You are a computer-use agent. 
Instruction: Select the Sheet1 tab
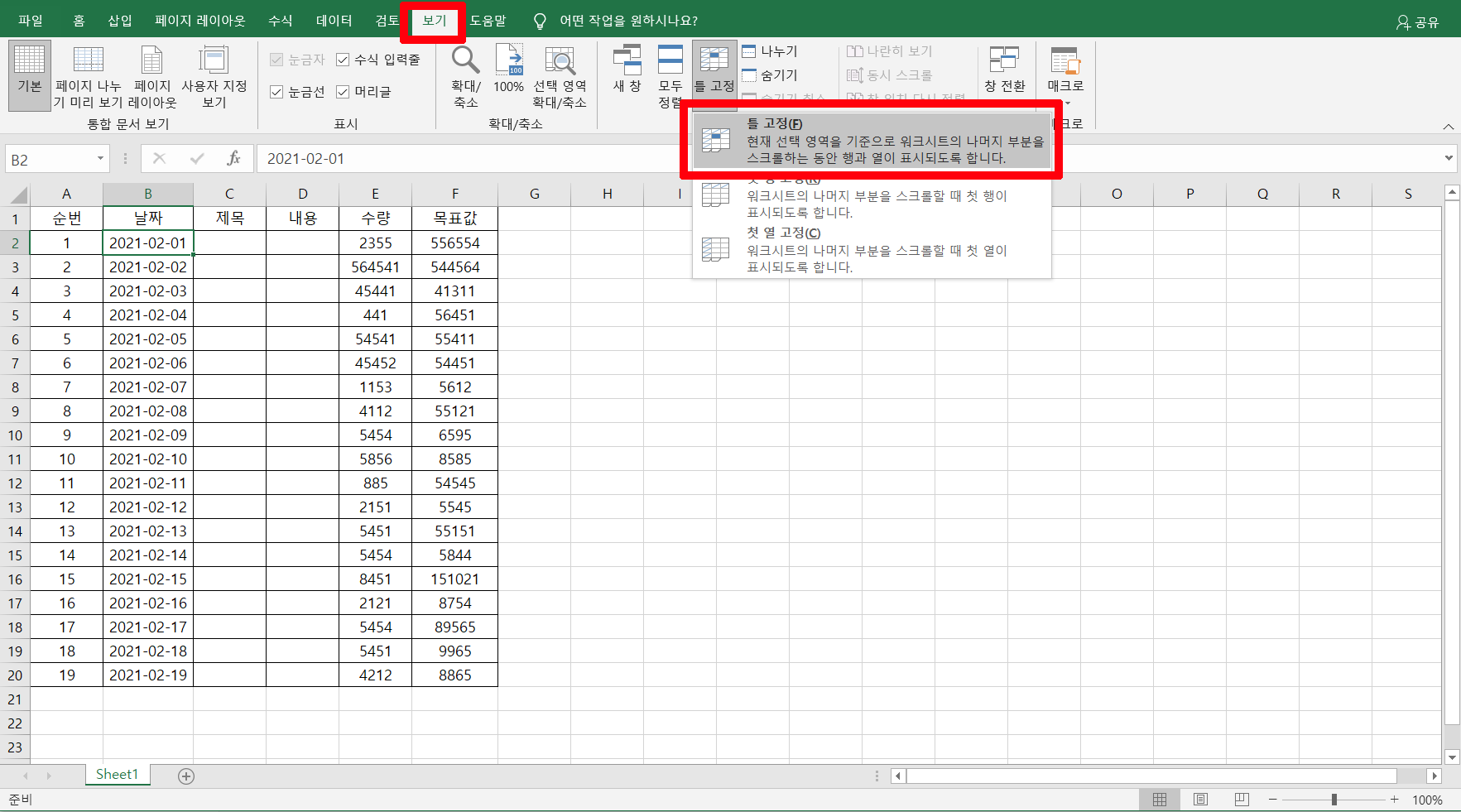(117, 775)
